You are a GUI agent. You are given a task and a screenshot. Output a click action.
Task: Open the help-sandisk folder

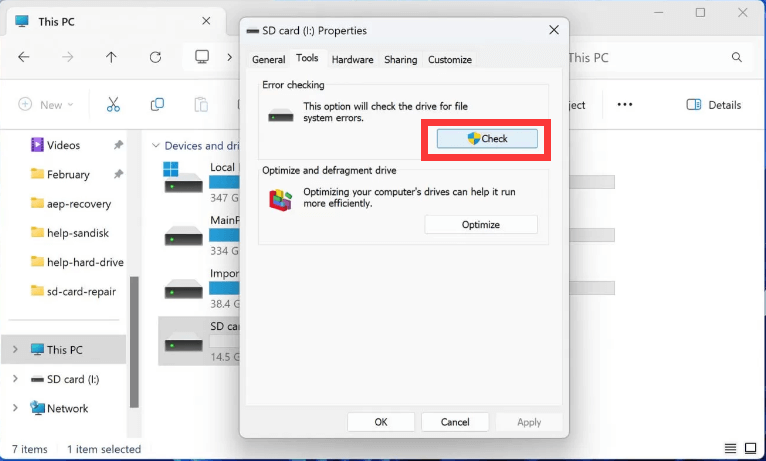pos(78,233)
